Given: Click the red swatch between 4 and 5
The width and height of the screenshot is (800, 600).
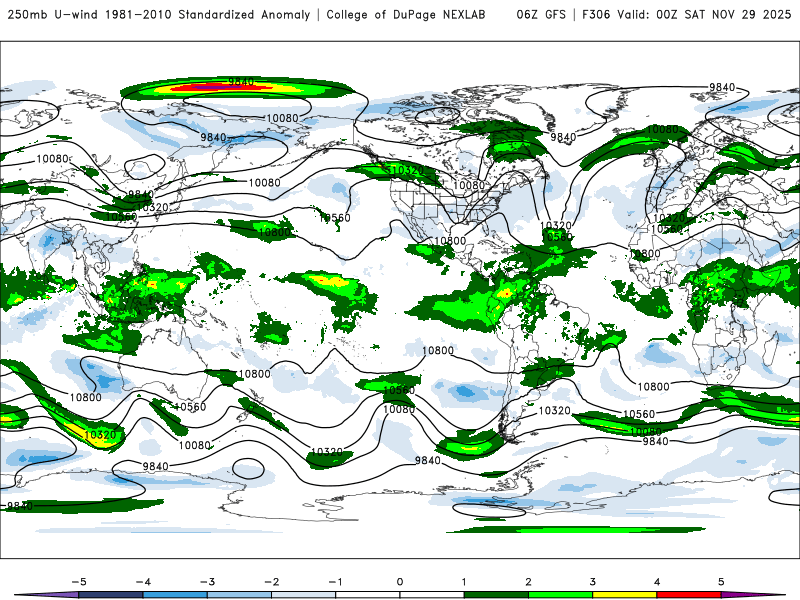Looking at the screenshot, I should (689, 595).
